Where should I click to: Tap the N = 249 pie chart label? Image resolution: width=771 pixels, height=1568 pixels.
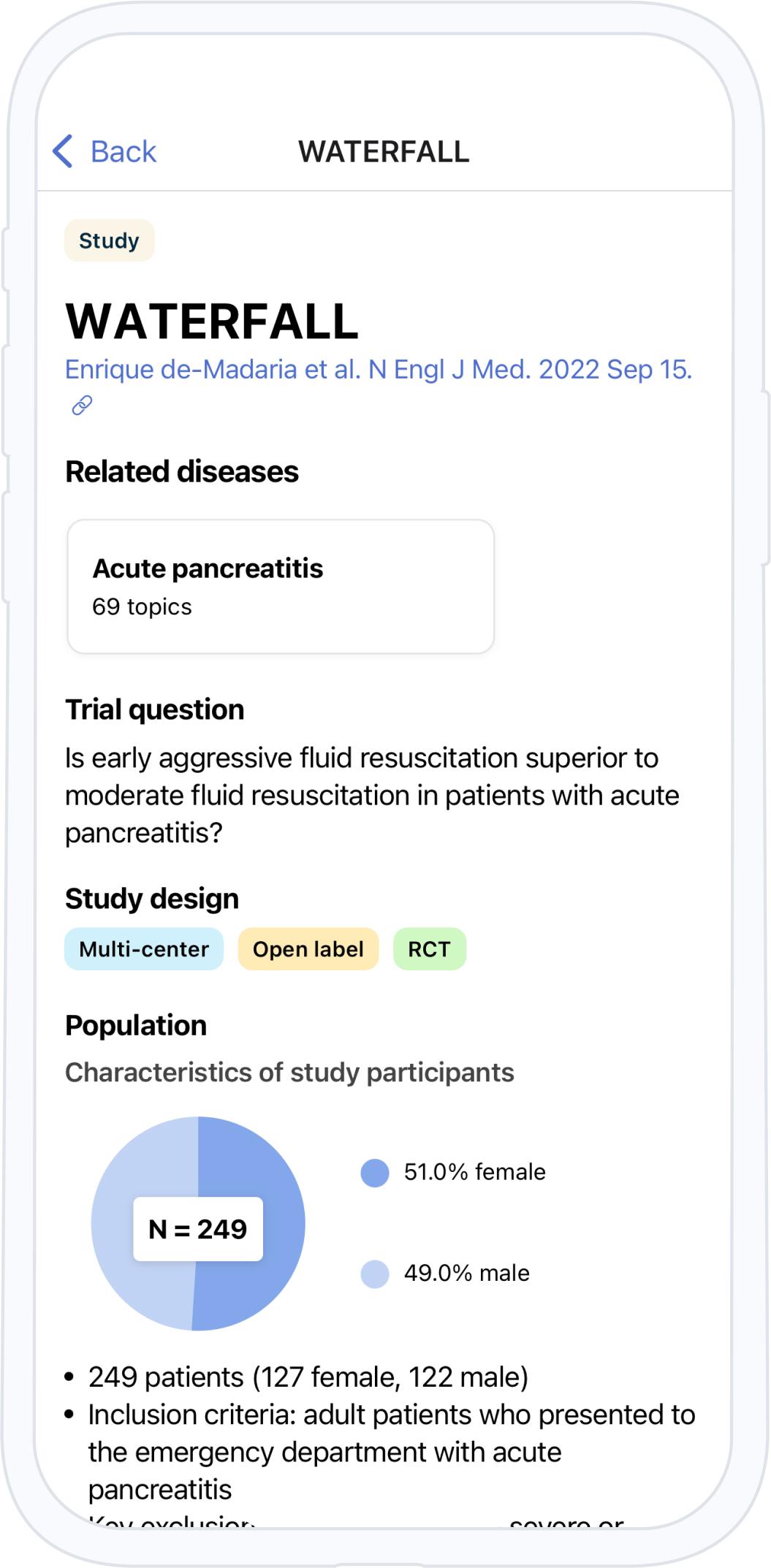coord(198,1229)
